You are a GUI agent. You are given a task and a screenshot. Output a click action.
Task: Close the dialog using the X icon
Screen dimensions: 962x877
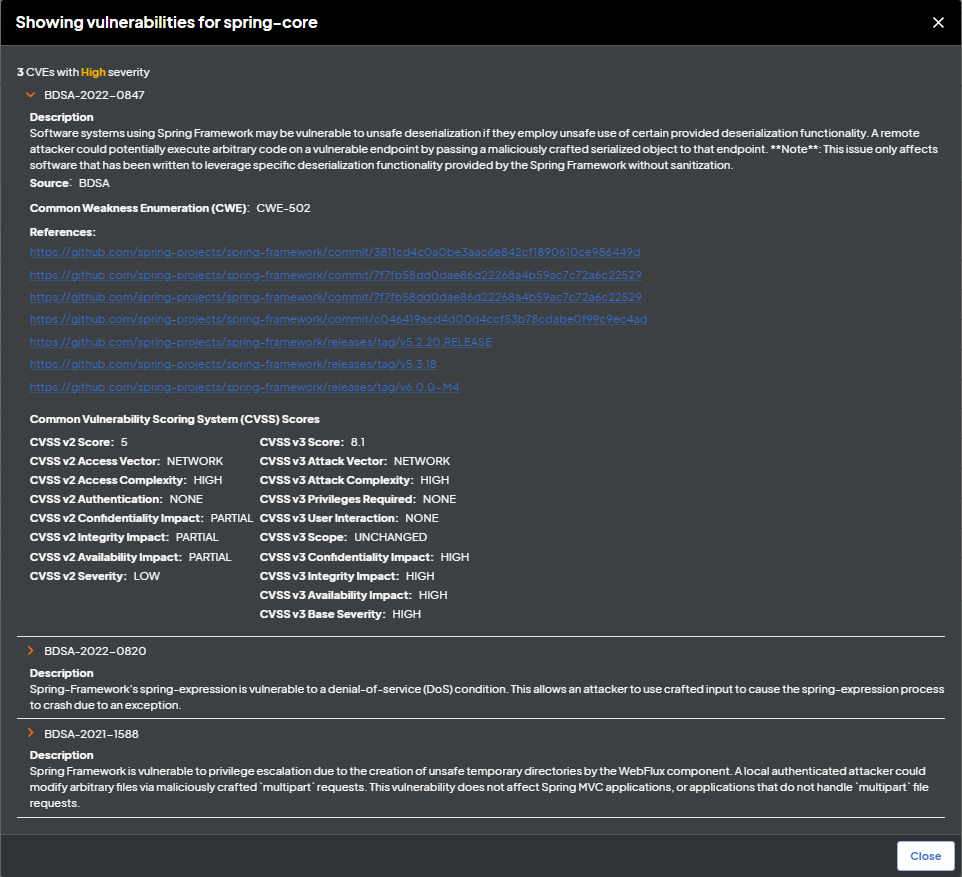click(x=938, y=23)
